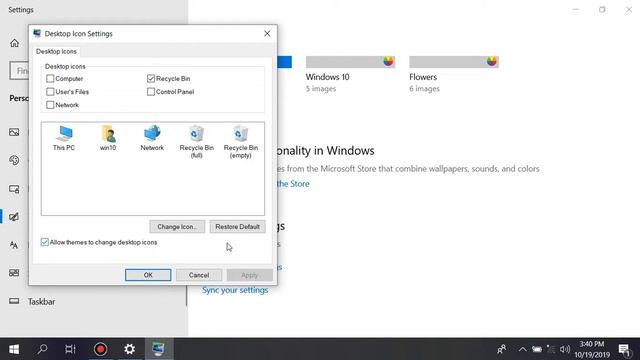Enable the Network checkbox
The height and width of the screenshot is (360, 640).
coord(50,105)
